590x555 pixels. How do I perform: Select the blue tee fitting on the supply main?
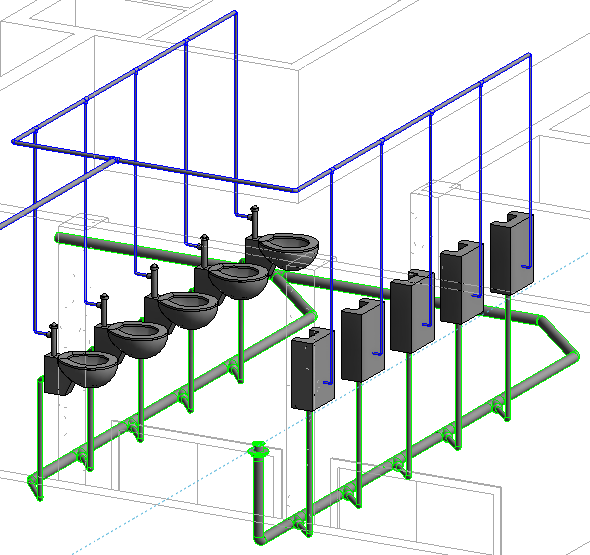pos(117,160)
